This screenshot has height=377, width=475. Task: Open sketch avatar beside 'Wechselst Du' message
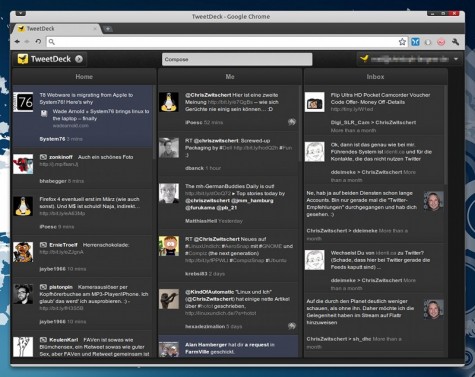coord(315,260)
